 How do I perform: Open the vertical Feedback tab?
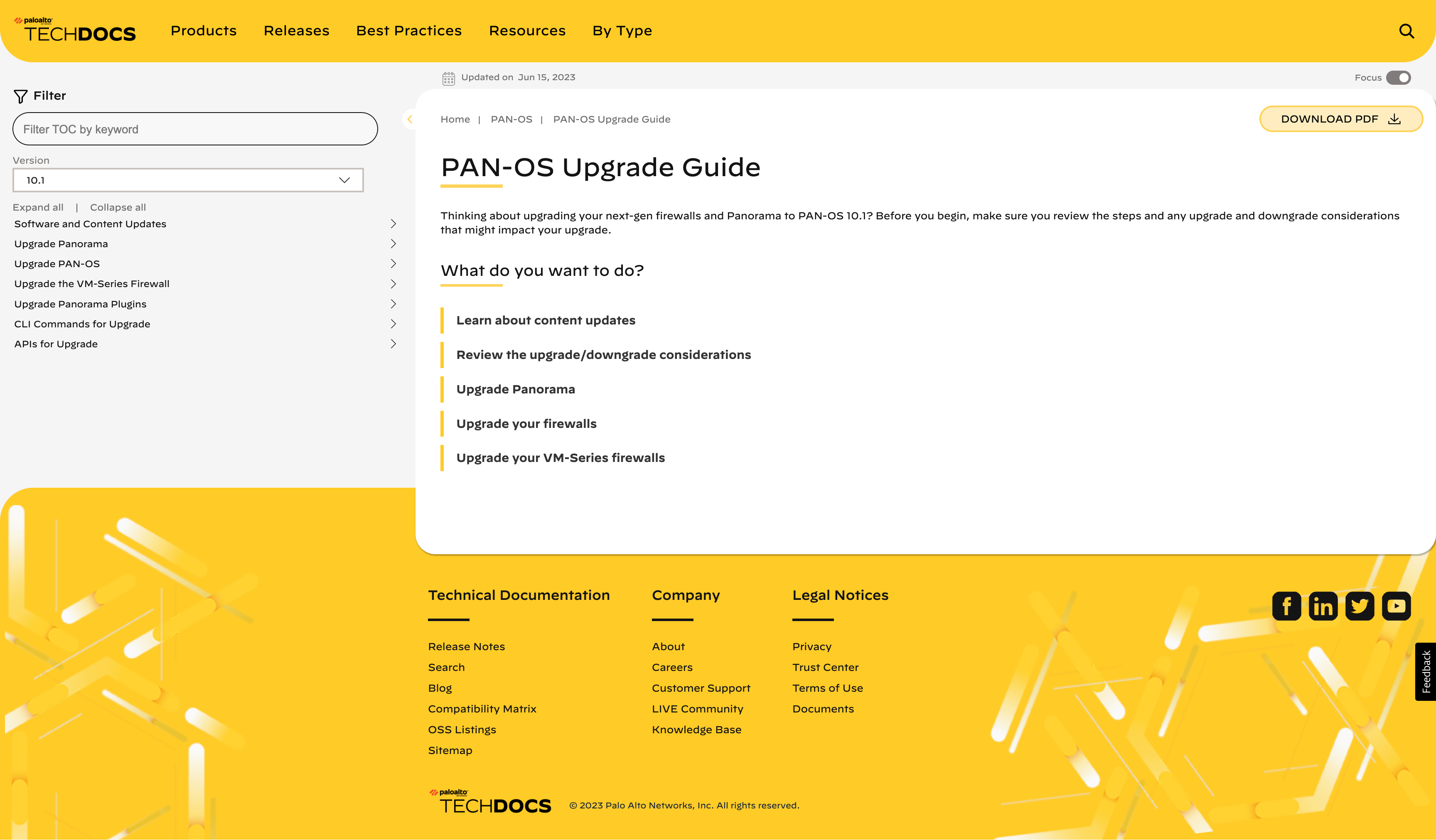click(1426, 671)
